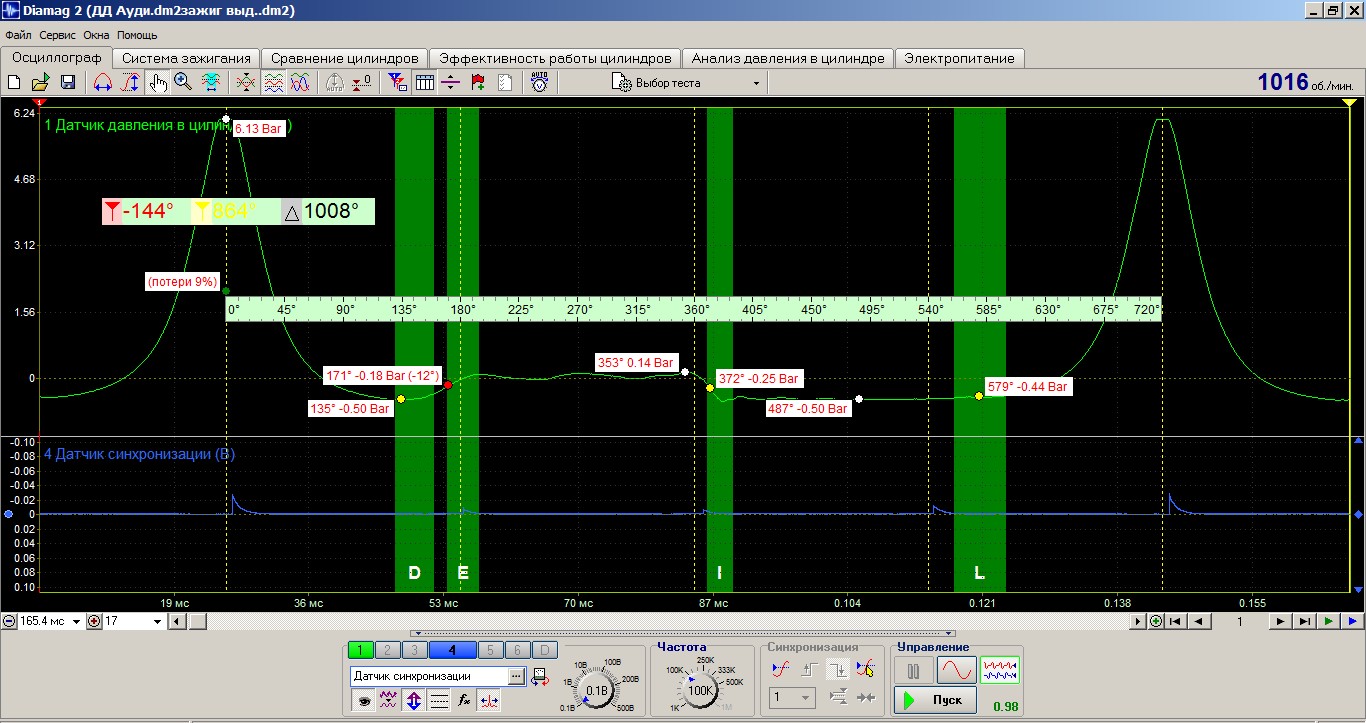Open the Помощь menu
Viewport: 1366px width, 723px height.
point(137,35)
